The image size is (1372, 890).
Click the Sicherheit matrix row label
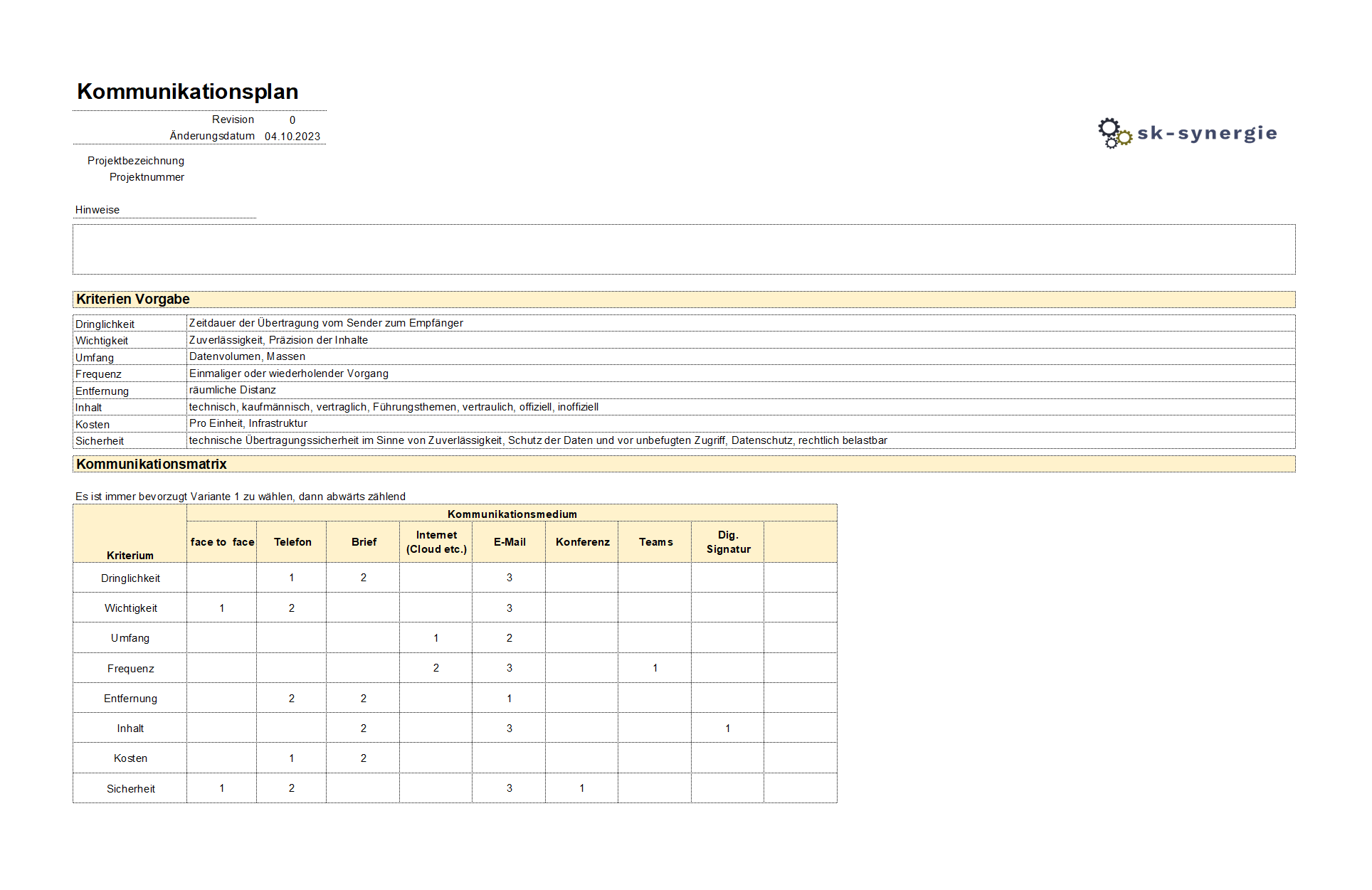coord(130,789)
